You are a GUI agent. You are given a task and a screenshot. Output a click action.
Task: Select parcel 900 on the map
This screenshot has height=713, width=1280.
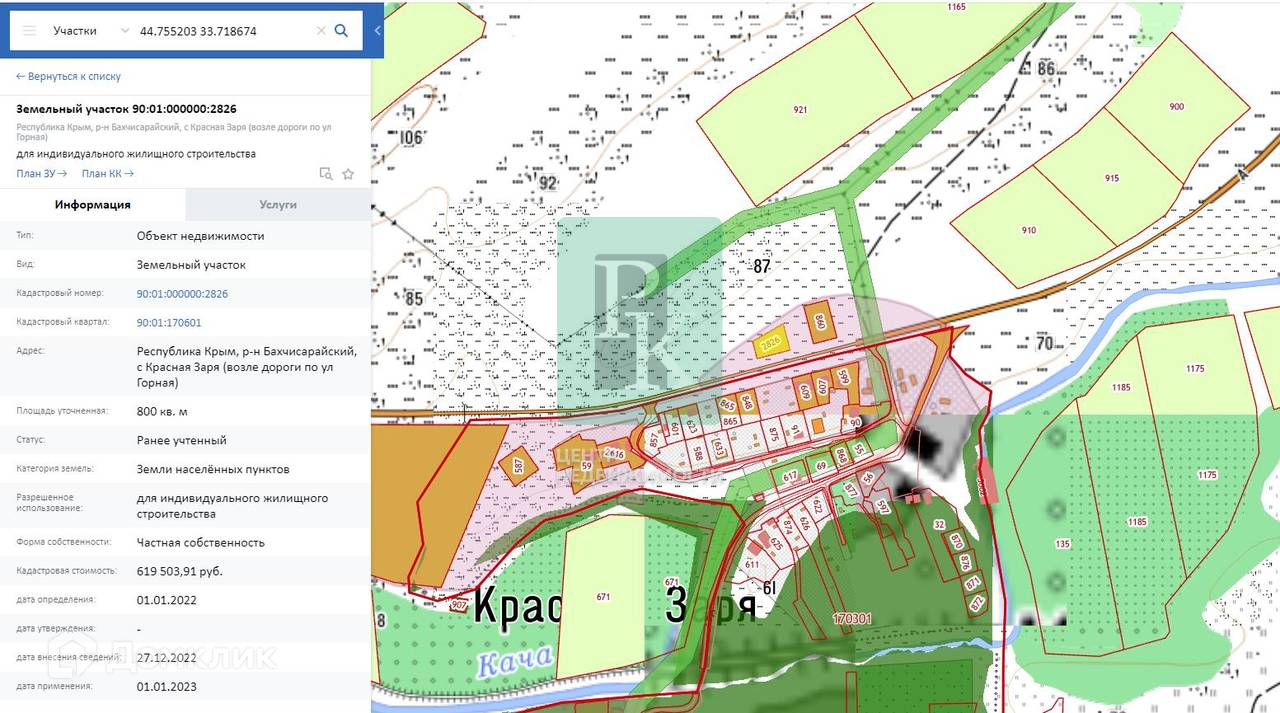1176,107
